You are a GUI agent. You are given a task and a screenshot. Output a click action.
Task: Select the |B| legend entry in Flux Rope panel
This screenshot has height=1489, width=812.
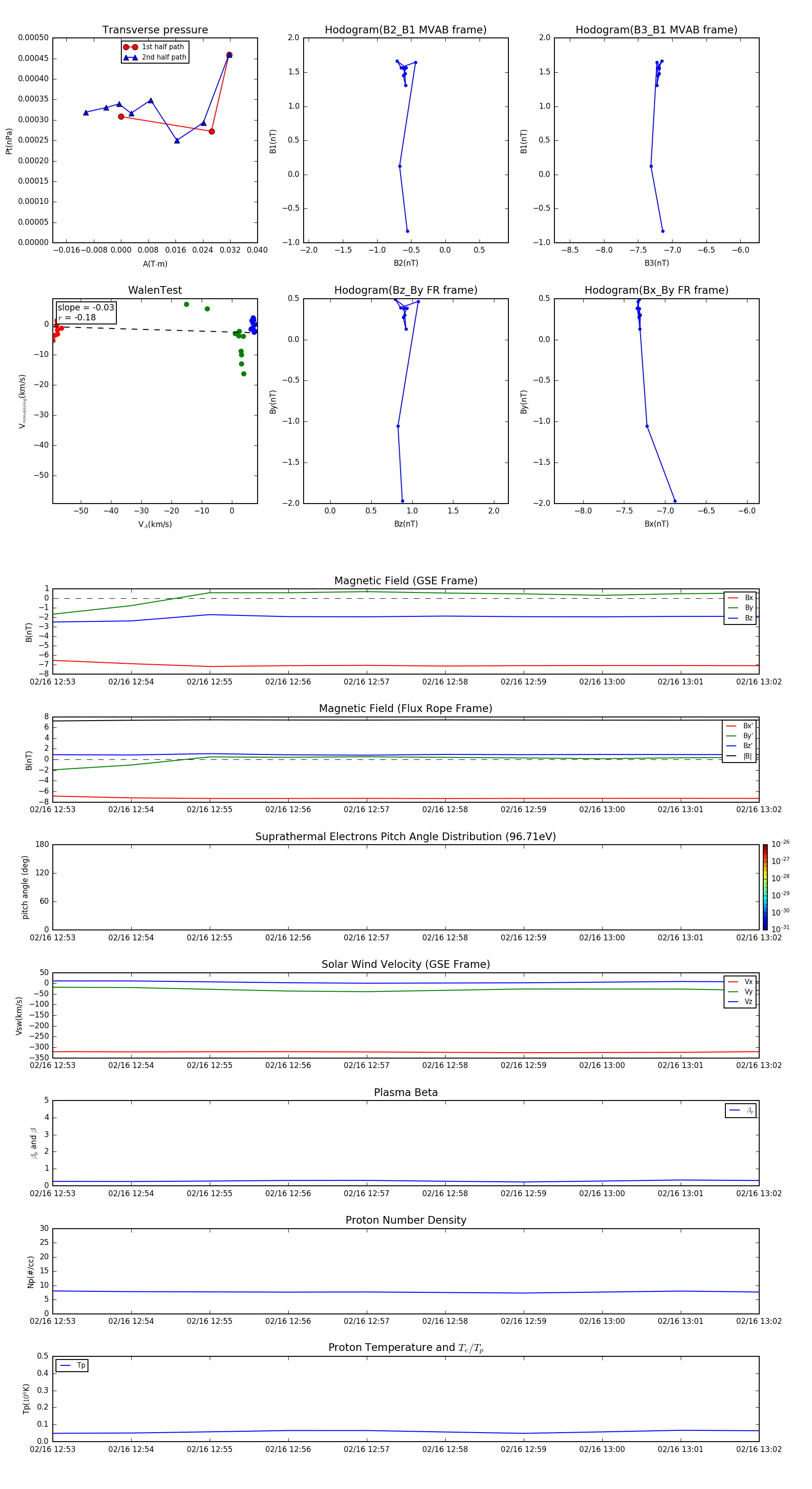pos(740,756)
